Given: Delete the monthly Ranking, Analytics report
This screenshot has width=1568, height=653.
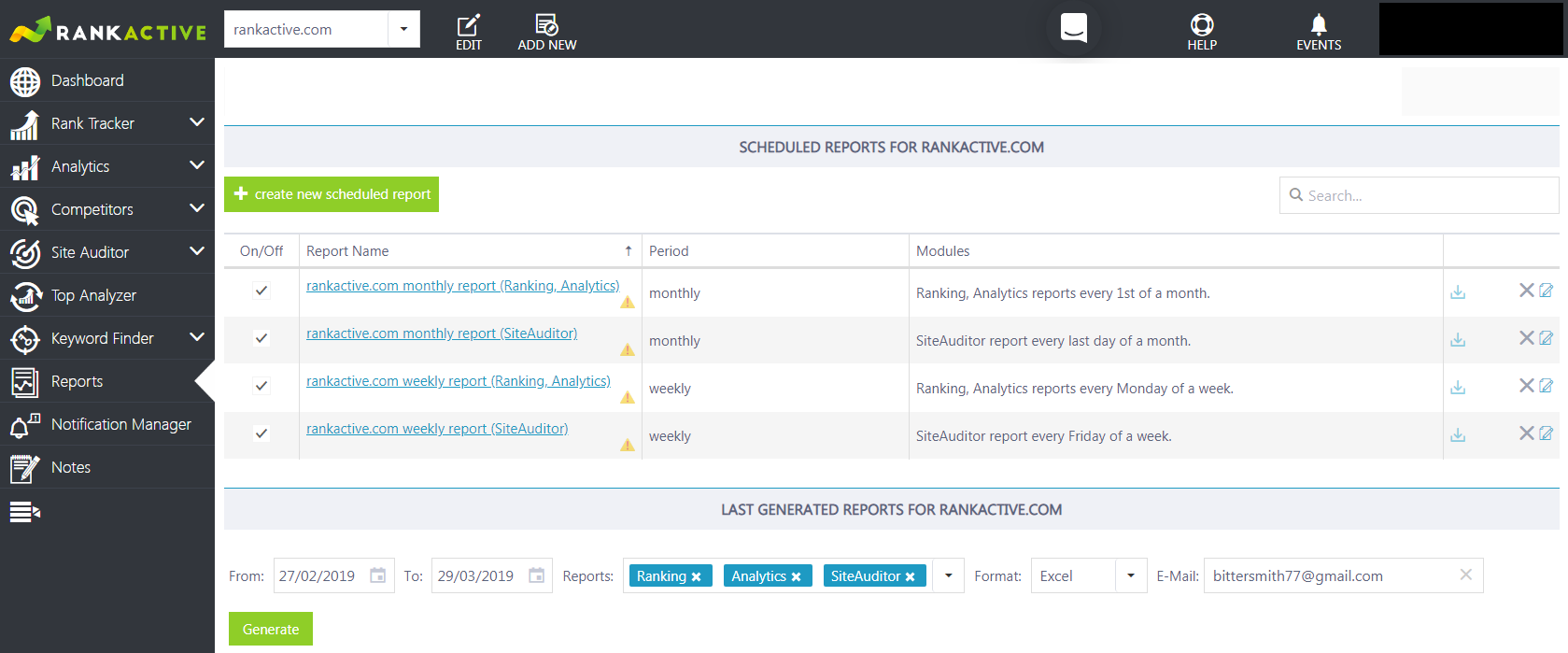Looking at the screenshot, I should (x=1527, y=291).
